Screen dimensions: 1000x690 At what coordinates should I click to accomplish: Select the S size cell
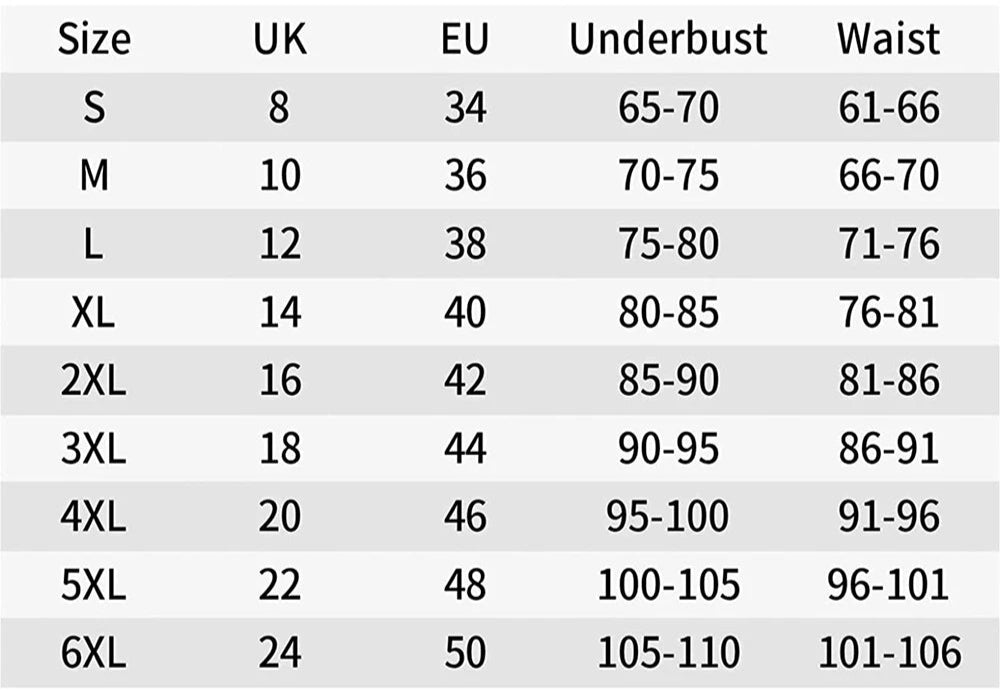(x=94, y=107)
